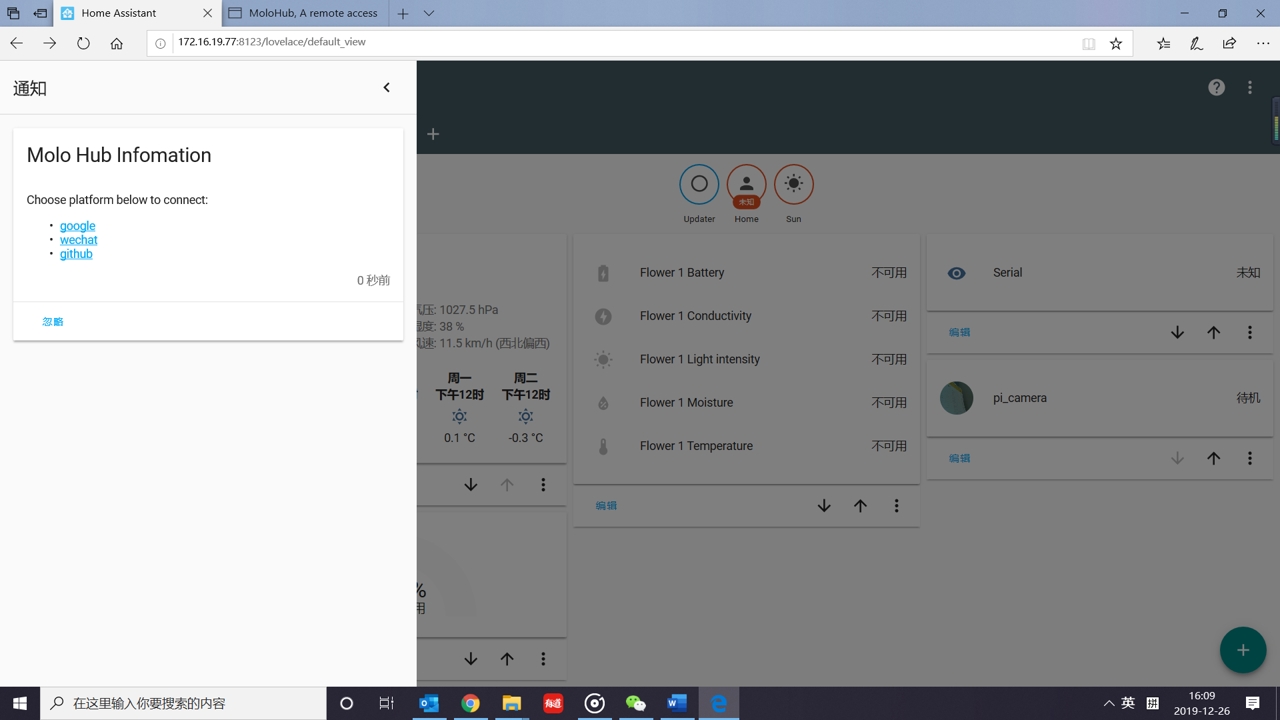
Task: Click the Sun badge icon
Action: point(793,183)
